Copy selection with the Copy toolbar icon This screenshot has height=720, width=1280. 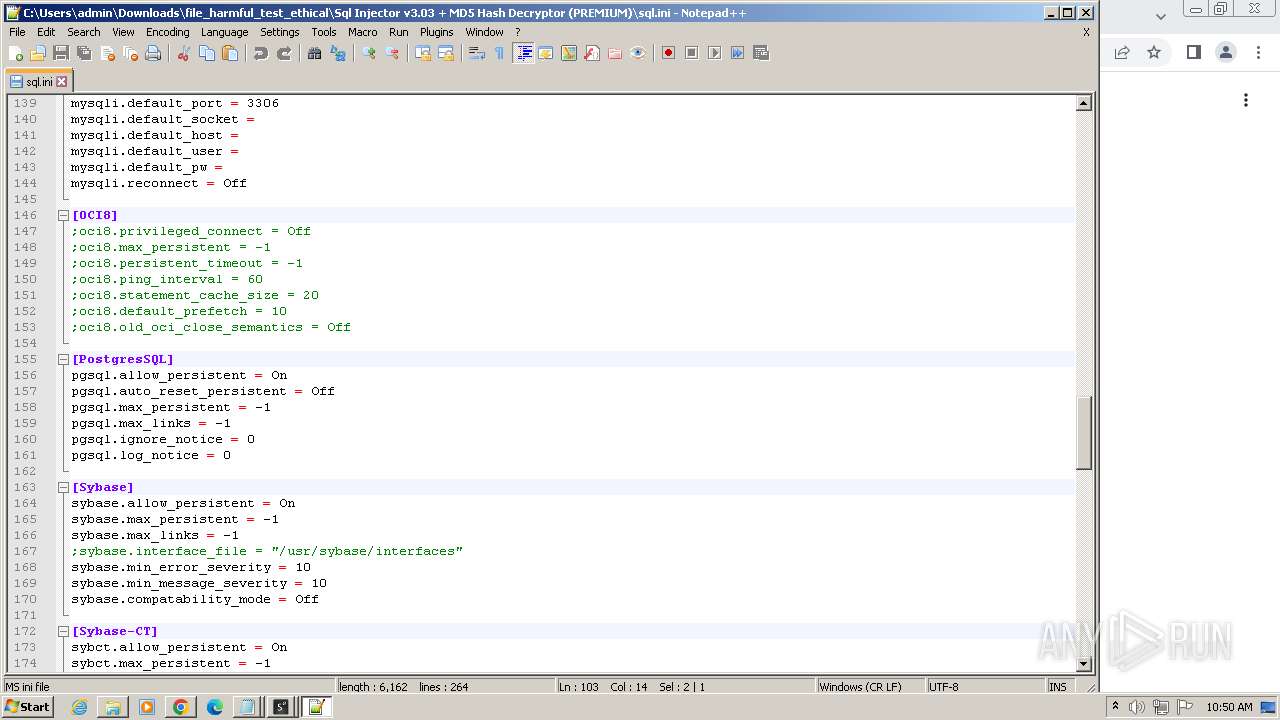[207, 53]
